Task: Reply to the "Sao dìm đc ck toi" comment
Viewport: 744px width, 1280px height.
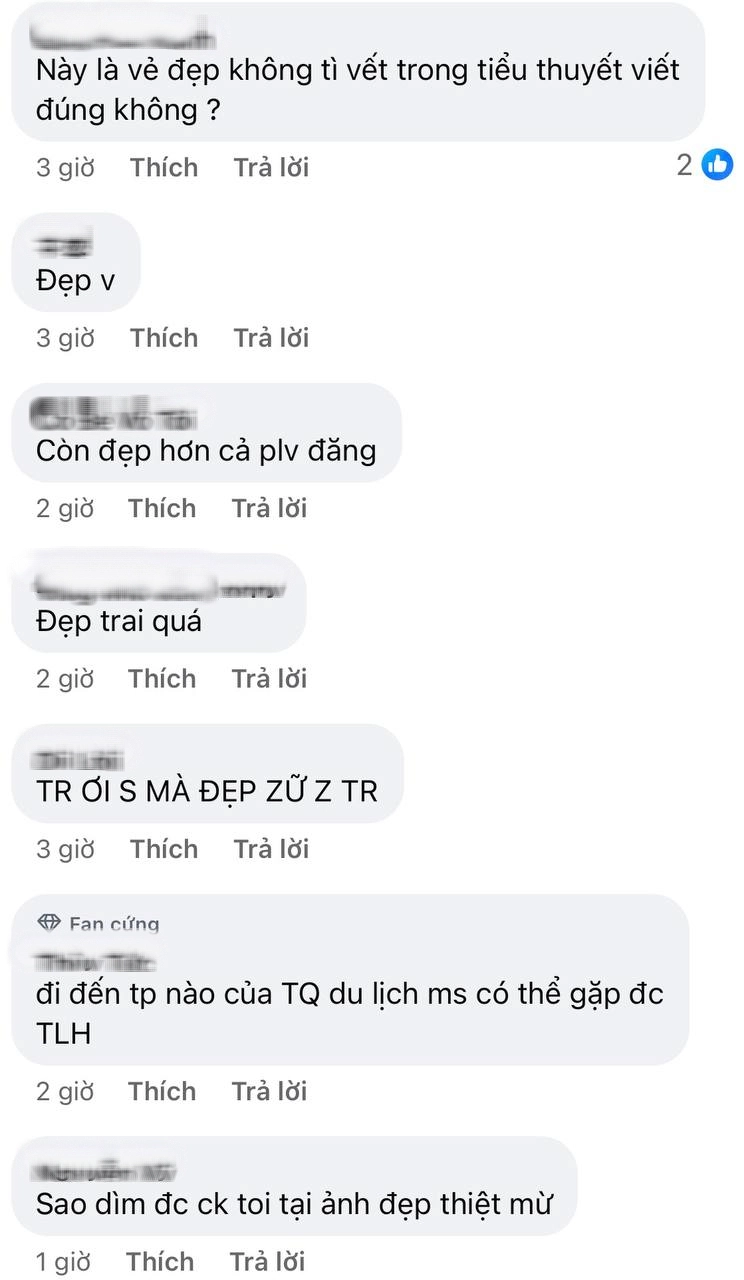Action: point(268,1262)
